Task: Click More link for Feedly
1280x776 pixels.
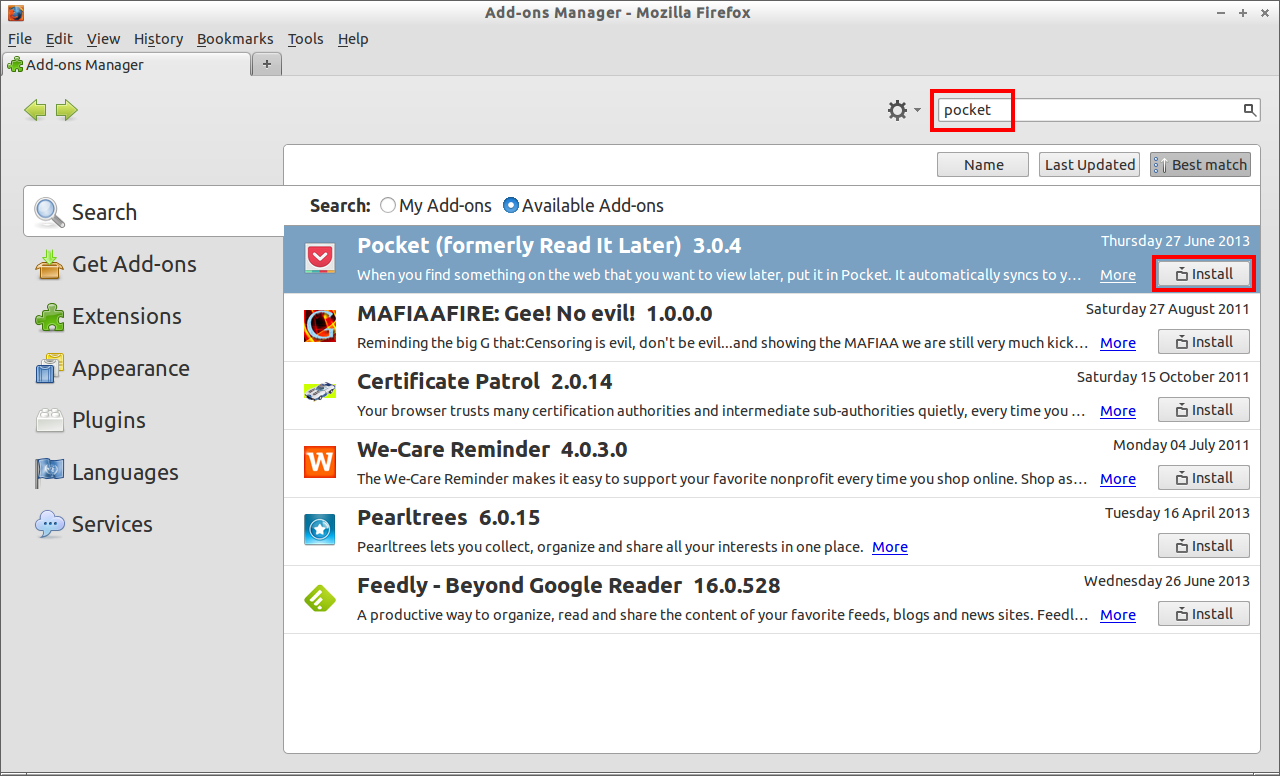Action: pyautogui.click(x=1118, y=615)
